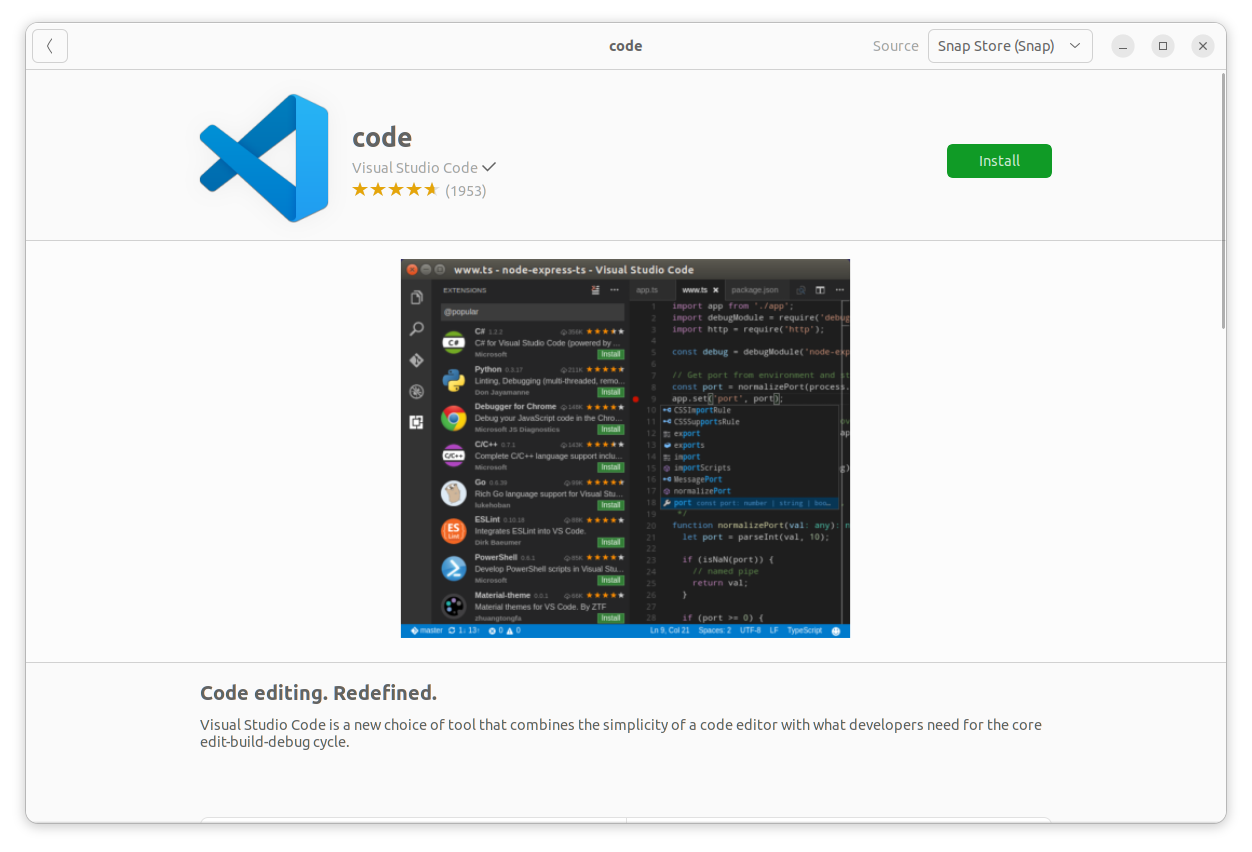Select the app.ts tab in the screenshot
This screenshot has height=852, width=1252.
[647, 290]
